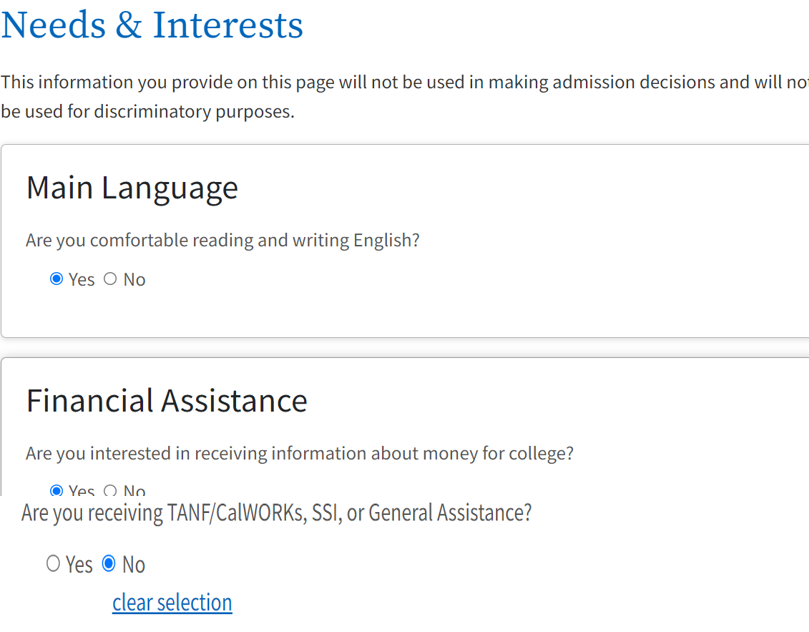The height and width of the screenshot is (632, 809).
Task: Choose Yes for money for college information
Action: [x=56, y=490]
